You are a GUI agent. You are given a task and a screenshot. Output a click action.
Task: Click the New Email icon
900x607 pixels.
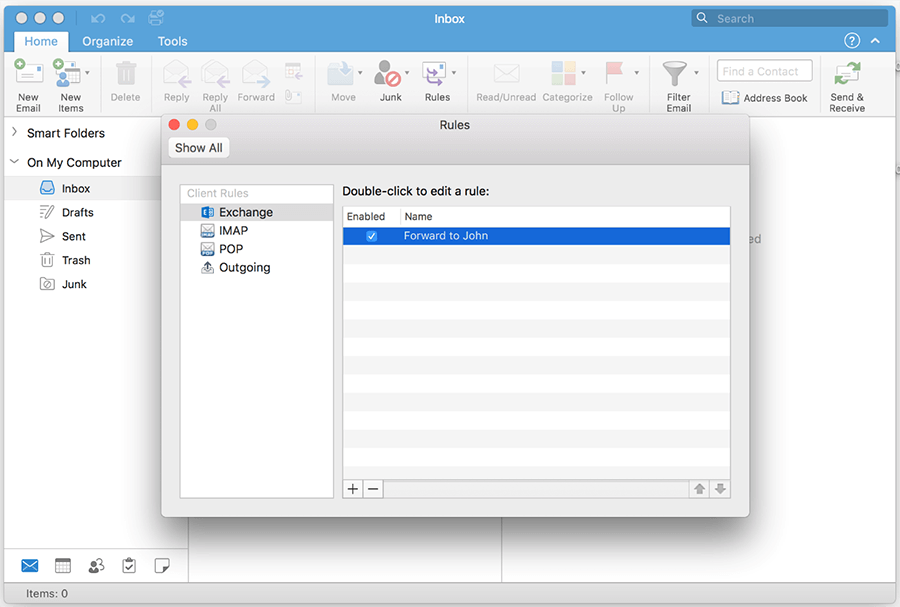28,75
